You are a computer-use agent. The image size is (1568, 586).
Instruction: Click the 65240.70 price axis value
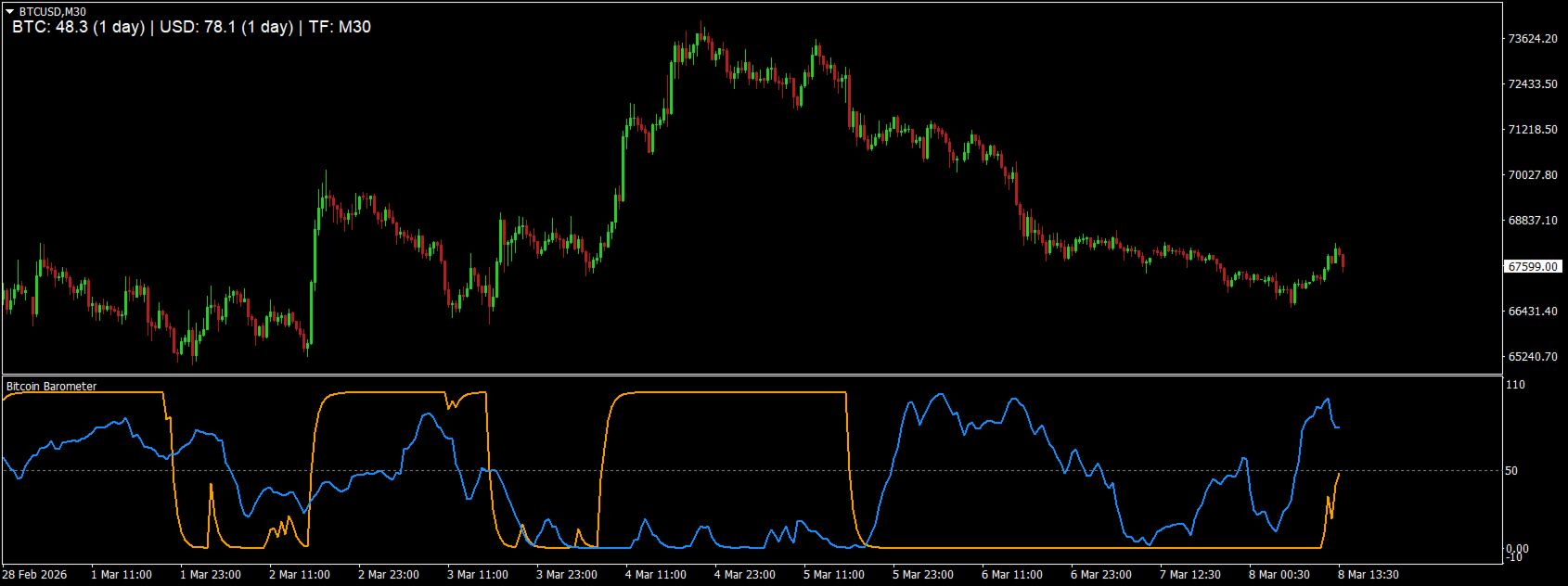(x=1533, y=356)
